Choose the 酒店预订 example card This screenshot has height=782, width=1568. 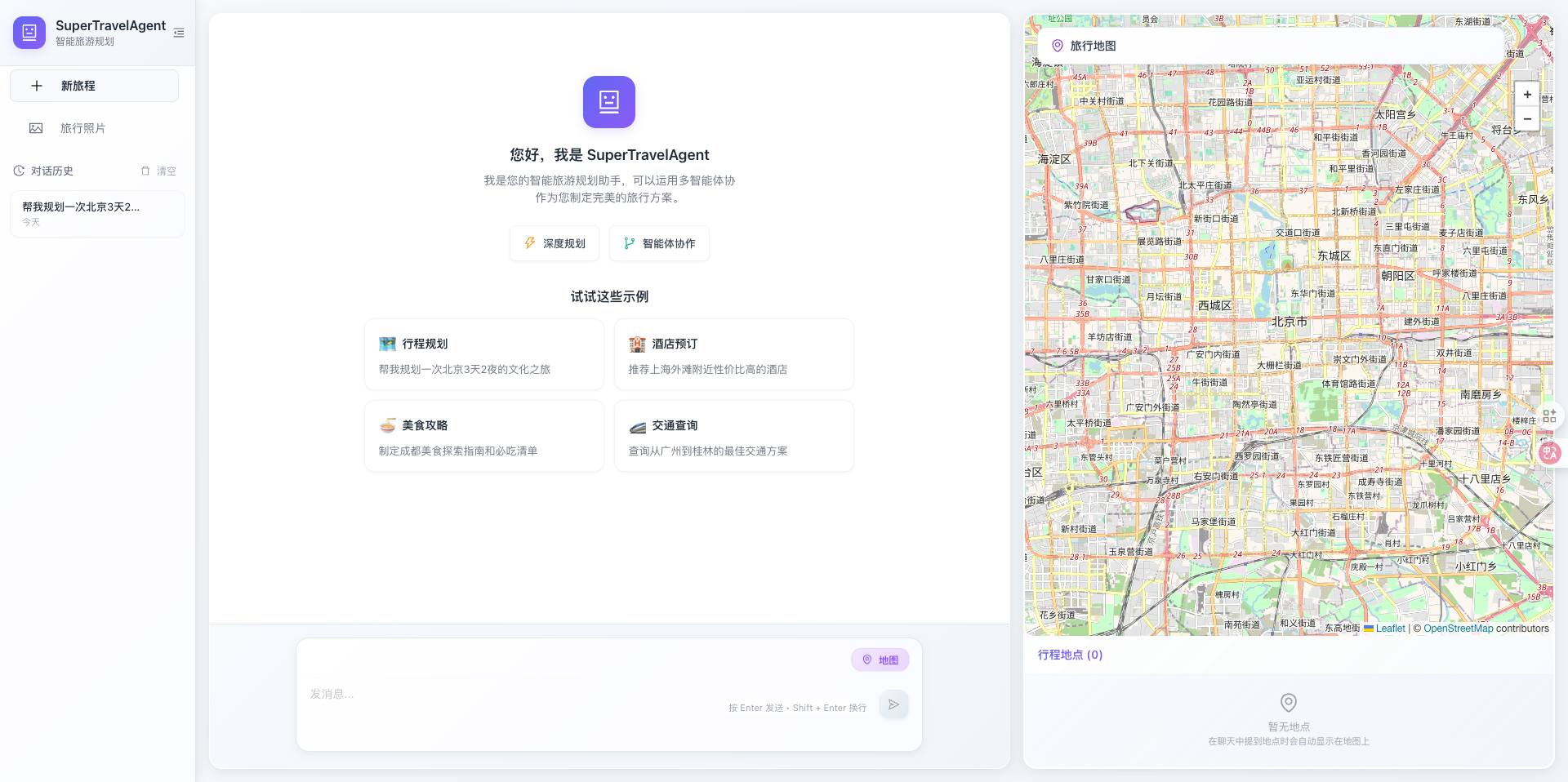(x=734, y=354)
